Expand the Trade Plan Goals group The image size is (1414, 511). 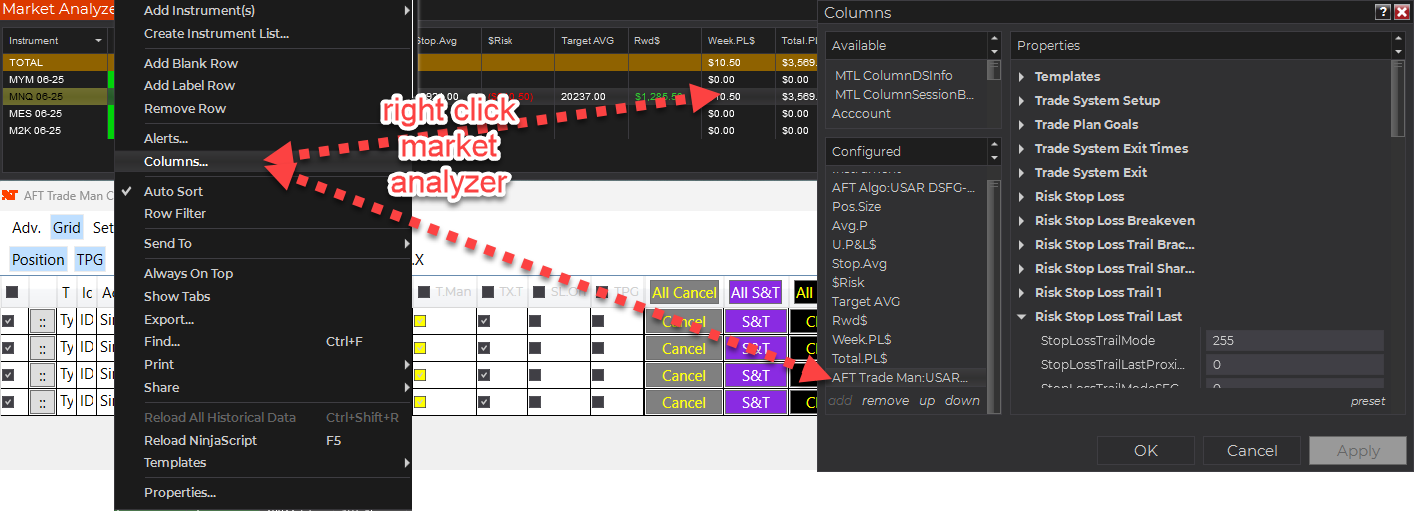1021,125
